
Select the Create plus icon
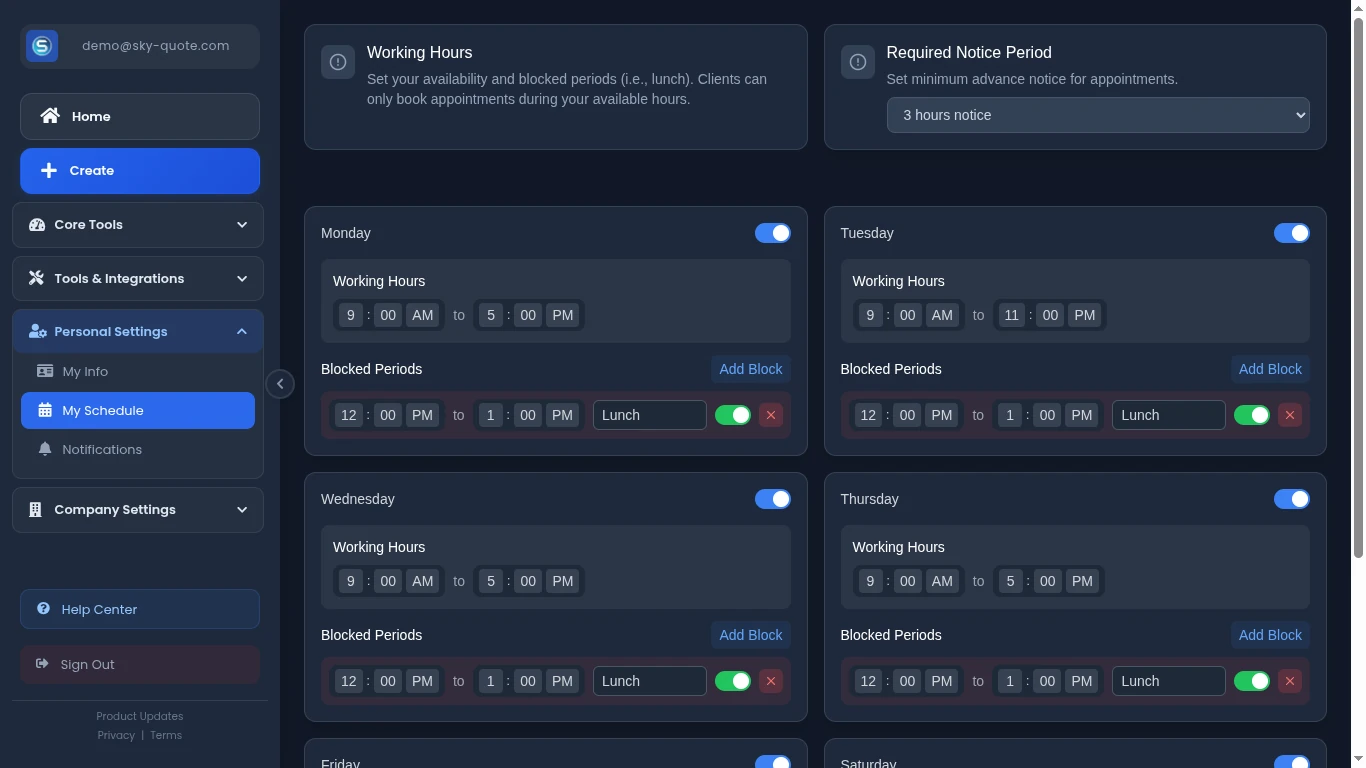tap(48, 170)
